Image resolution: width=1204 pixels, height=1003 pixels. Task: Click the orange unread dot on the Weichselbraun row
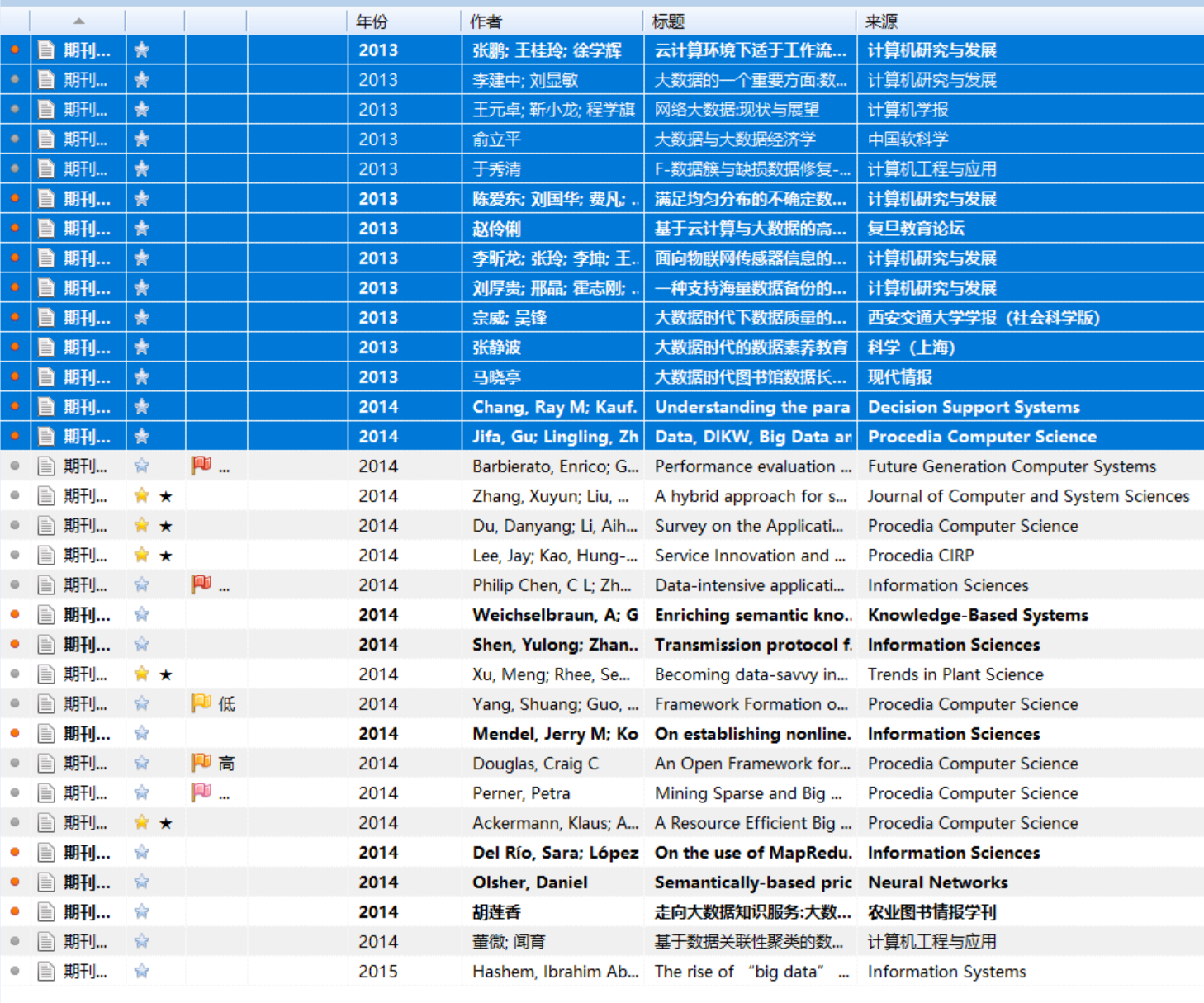pos(15,615)
